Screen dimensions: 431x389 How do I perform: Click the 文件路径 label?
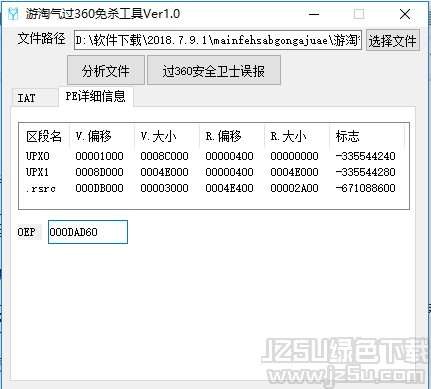41,39
